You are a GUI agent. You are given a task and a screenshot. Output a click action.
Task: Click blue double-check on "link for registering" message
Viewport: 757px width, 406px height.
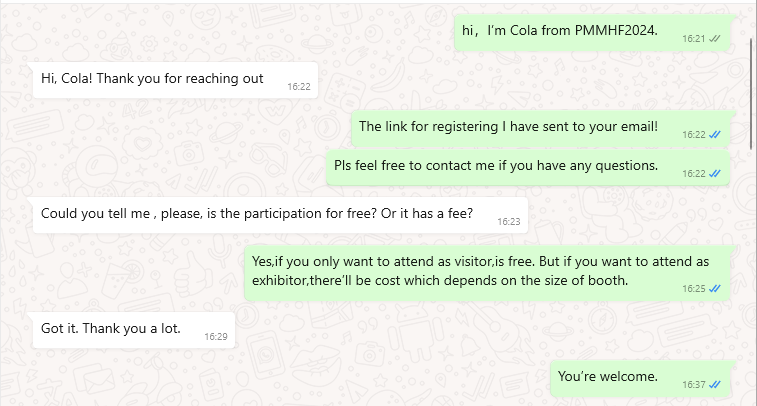715,135
